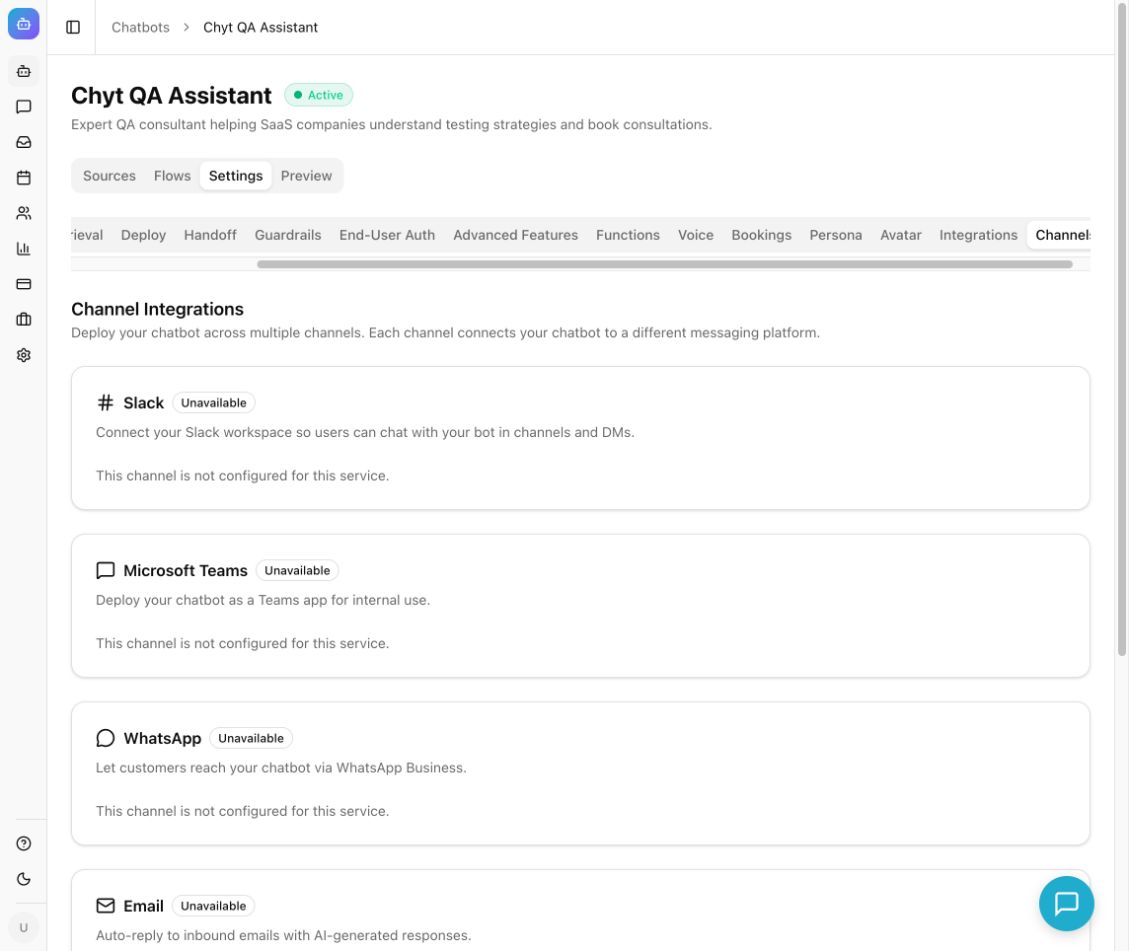Click the Email envelope icon
Screen dimensions: 1129x951
click(105, 906)
